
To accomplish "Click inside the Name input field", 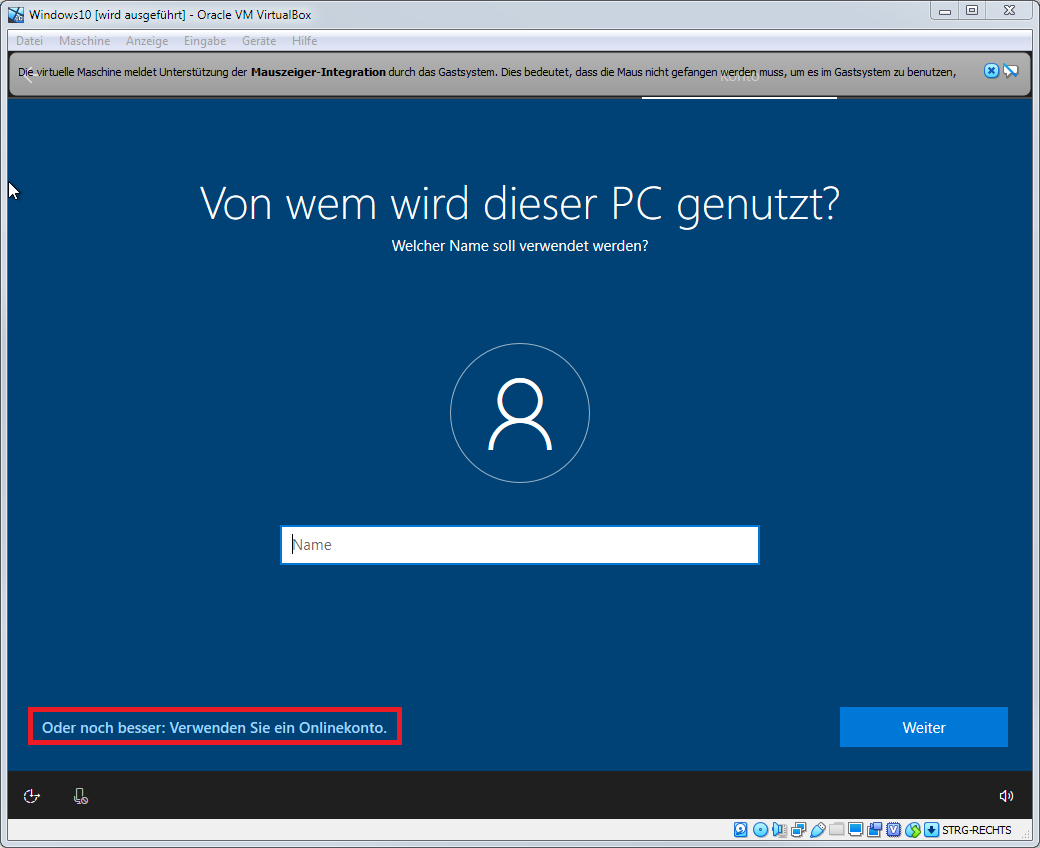I will [x=519, y=544].
